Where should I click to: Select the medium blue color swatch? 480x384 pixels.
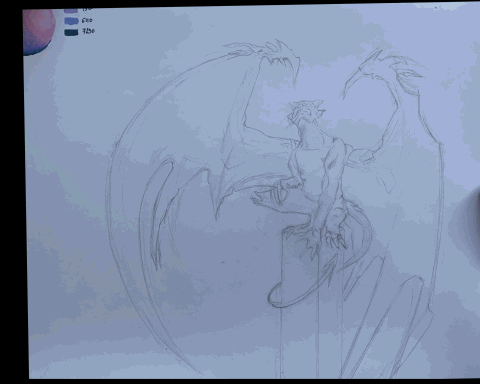(71, 21)
